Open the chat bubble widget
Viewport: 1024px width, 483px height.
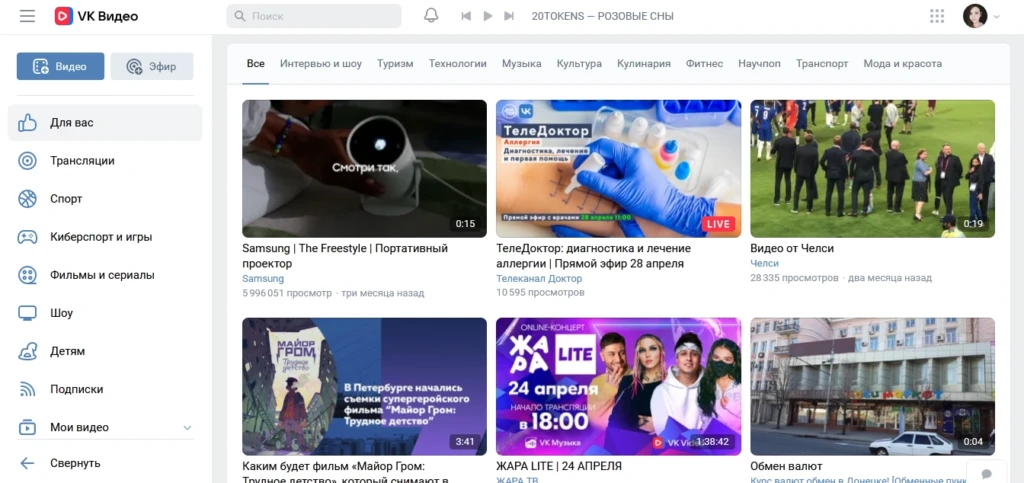pyautogui.click(x=987, y=473)
